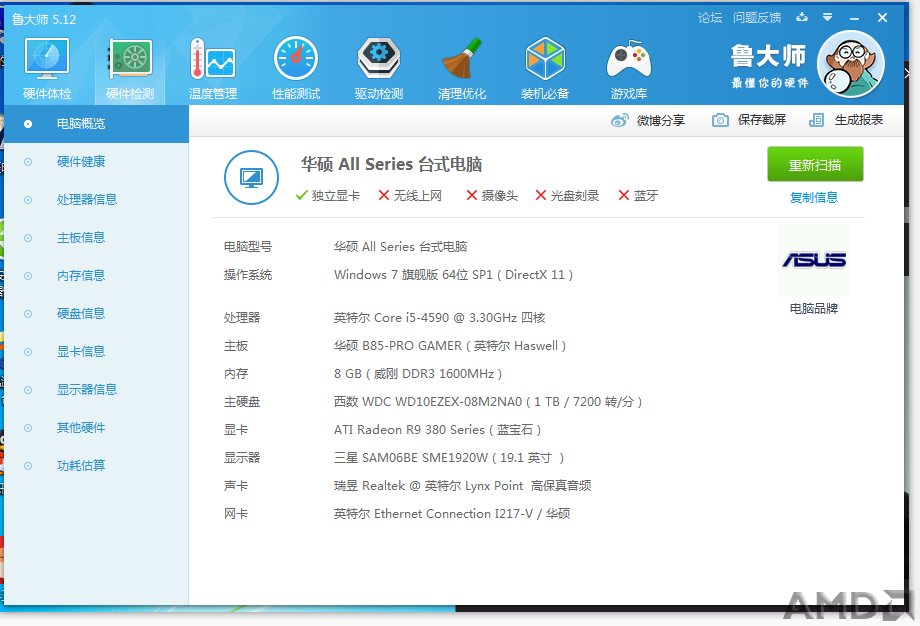This screenshot has width=920, height=626.
Task: Click 微博分享 share text
Action: click(661, 121)
